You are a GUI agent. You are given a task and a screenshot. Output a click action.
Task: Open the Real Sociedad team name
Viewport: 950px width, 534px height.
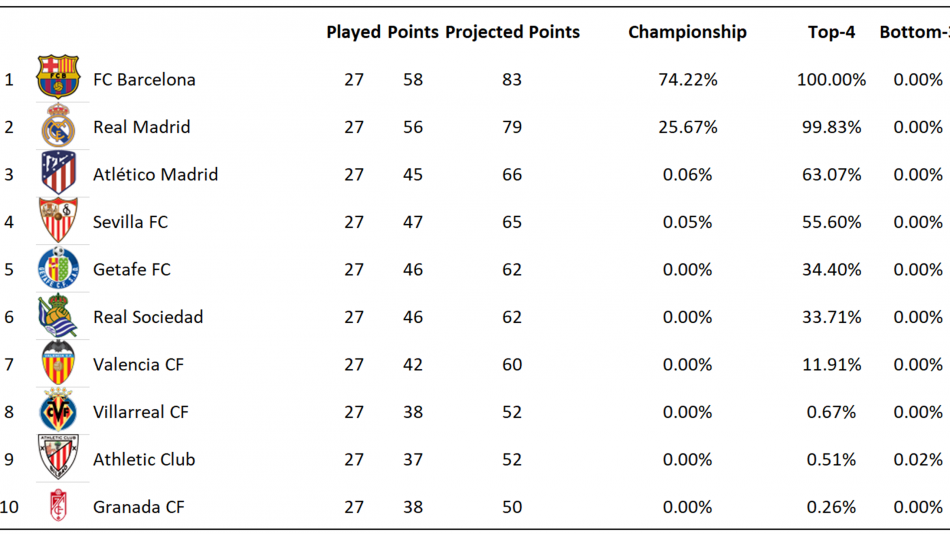point(148,317)
